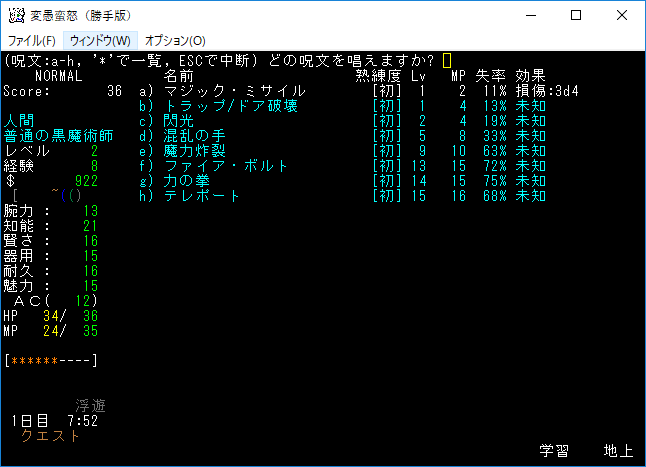This screenshot has height=467, width=646.
Task: Click the 地上 location indicator
Action: click(x=618, y=451)
